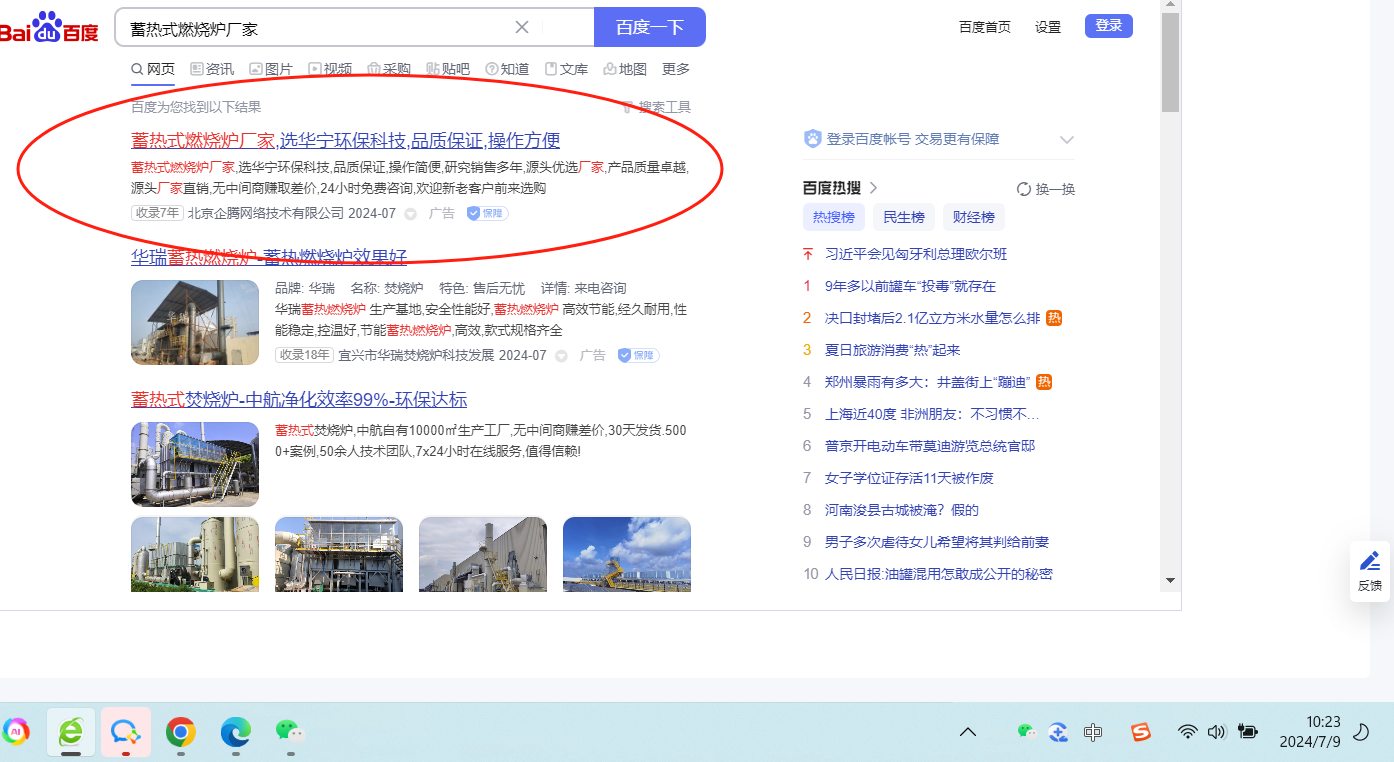
Task: Open the 华瑞蓄热燃烧炉 result link
Action: (x=268, y=257)
